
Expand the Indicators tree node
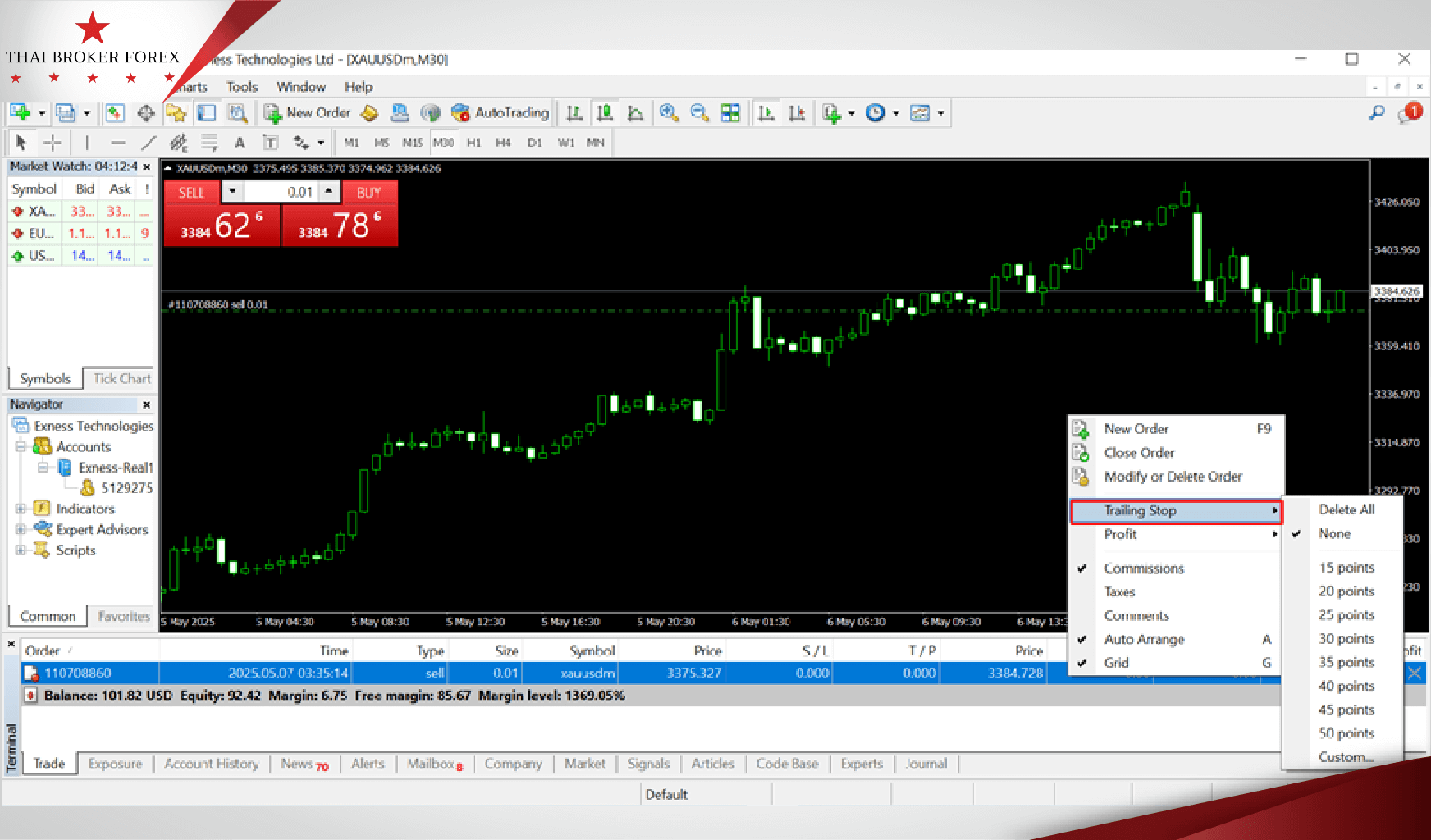pos(21,509)
